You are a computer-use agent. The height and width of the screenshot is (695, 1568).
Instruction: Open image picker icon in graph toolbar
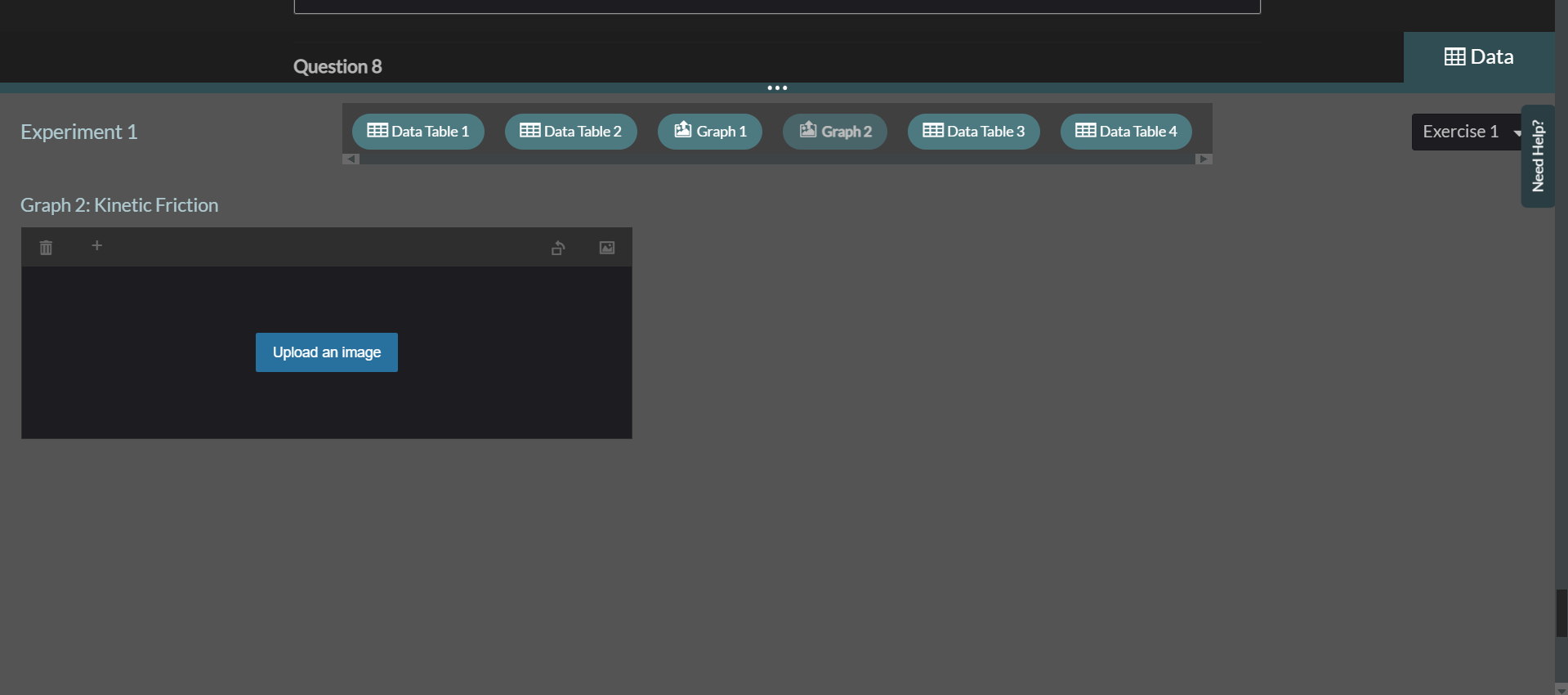coord(607,248)
